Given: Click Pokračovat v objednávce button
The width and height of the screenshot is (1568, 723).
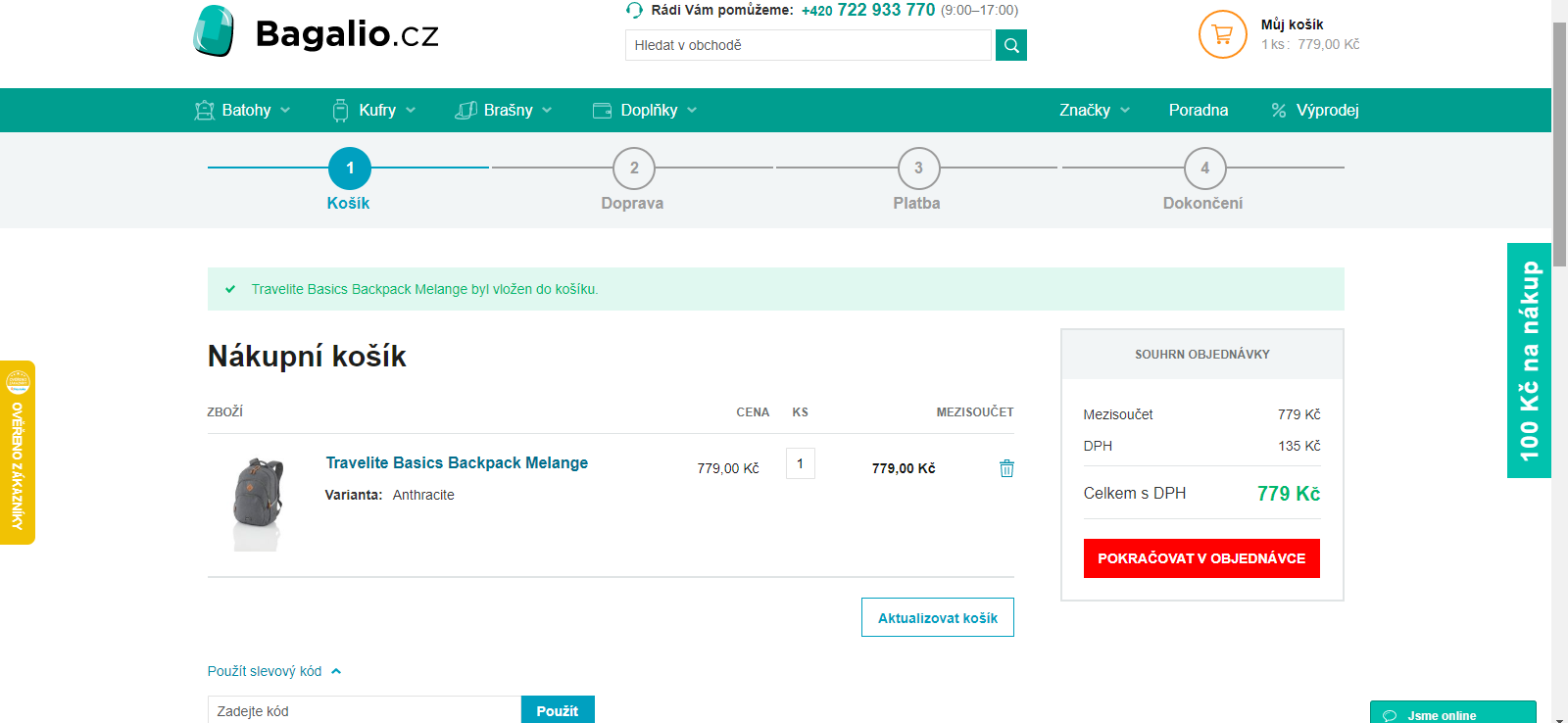Looking at the screenshot, I should [x=1201, y=558].
